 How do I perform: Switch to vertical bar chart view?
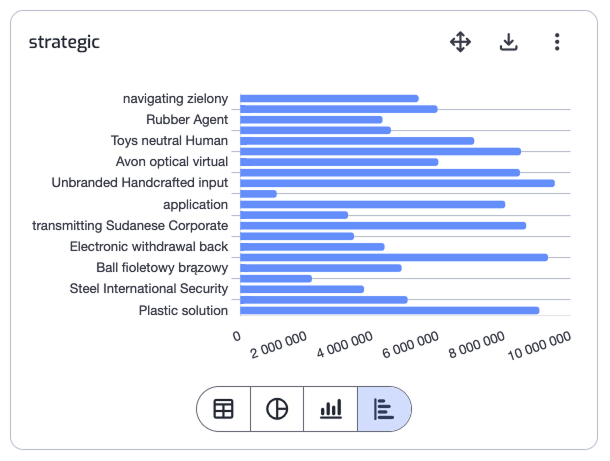coord(330,409)
